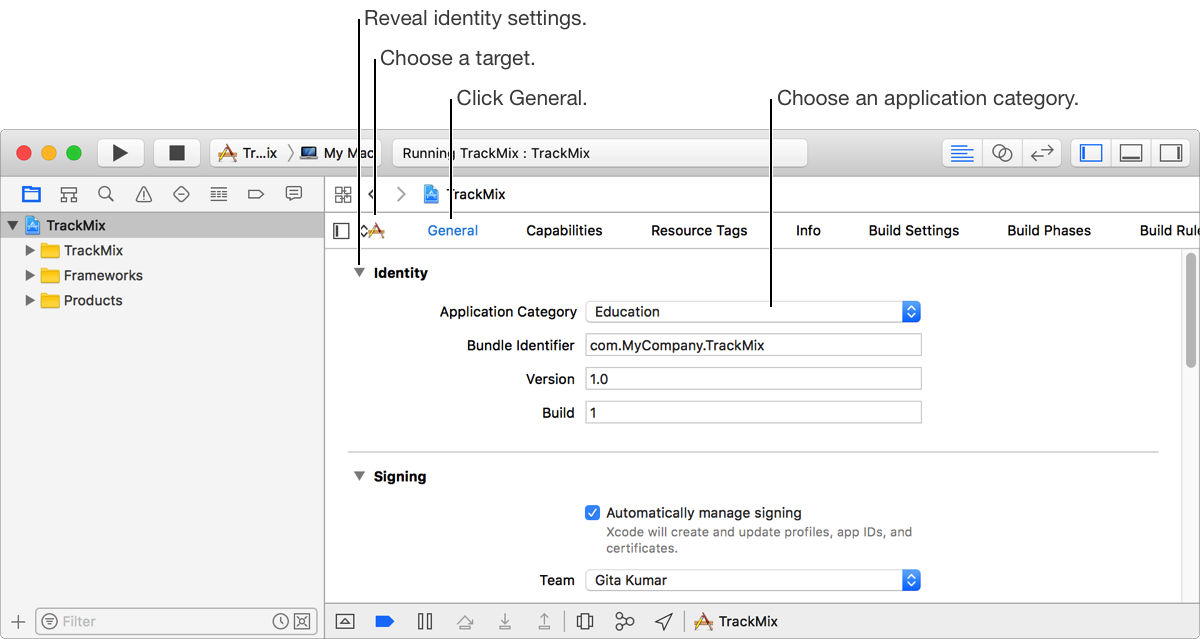Viewport: 1200px width, 639px height.
Task: Hide the debug area from the debug bar
Action: pyautogui.click(x=345, y=622)
